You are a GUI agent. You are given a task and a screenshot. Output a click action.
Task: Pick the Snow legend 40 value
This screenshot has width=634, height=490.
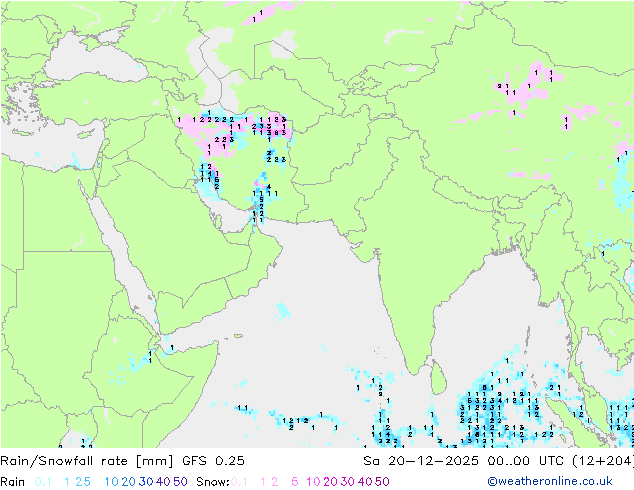point(365,482)
